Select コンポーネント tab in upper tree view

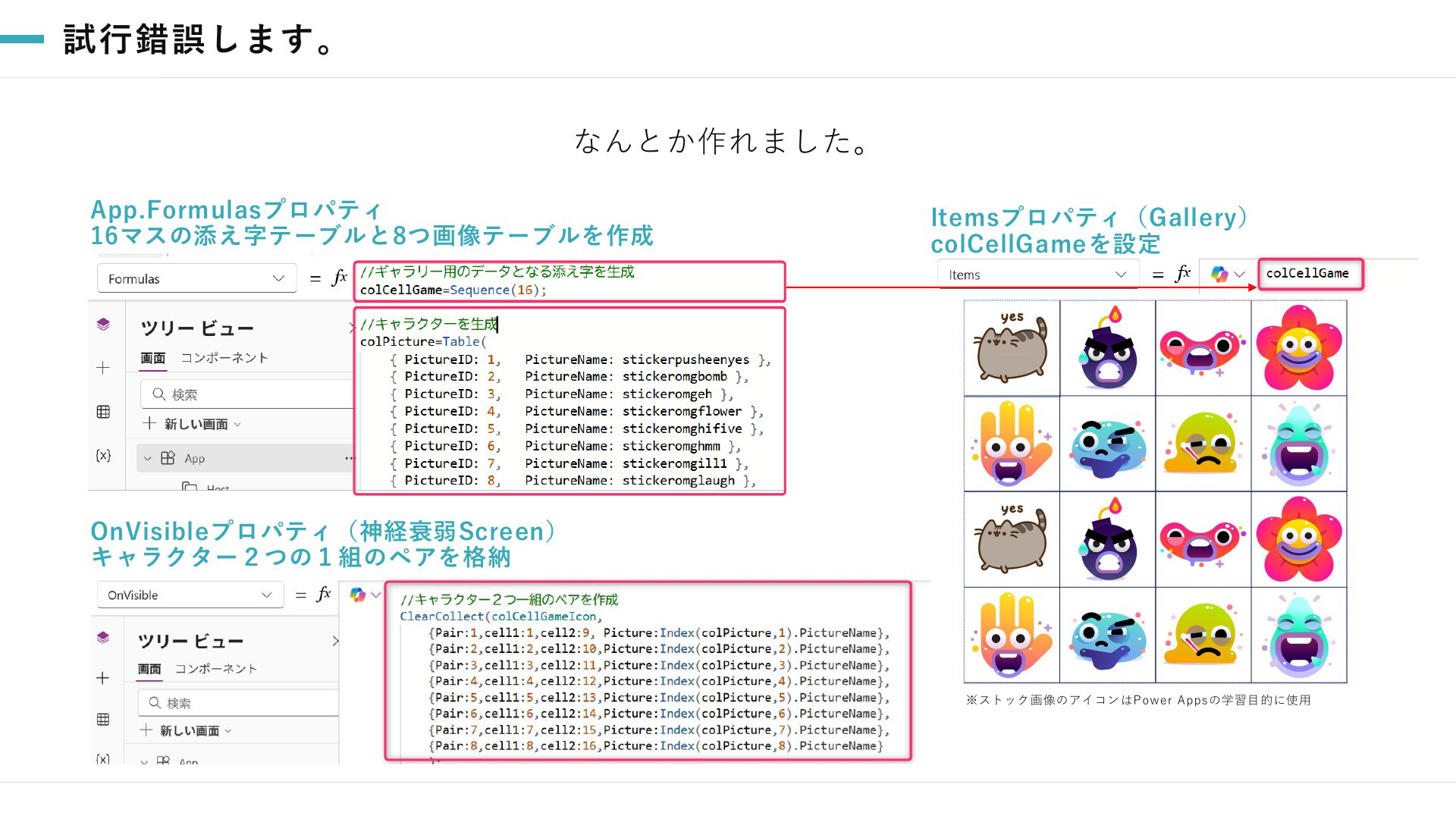click(x=224, y=357)
